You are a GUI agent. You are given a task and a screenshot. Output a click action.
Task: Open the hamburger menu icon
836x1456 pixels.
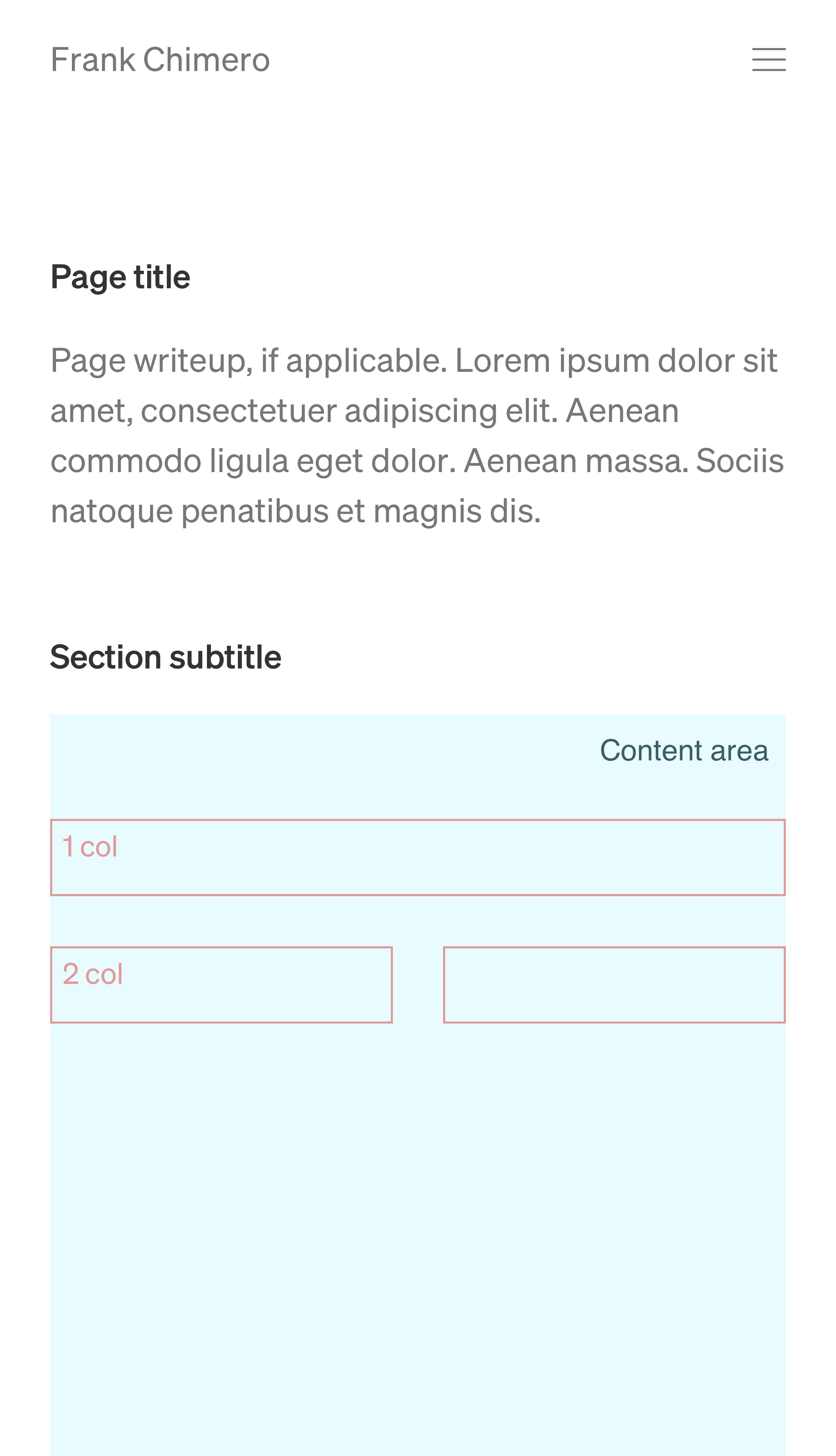click(x=769, y=60)
